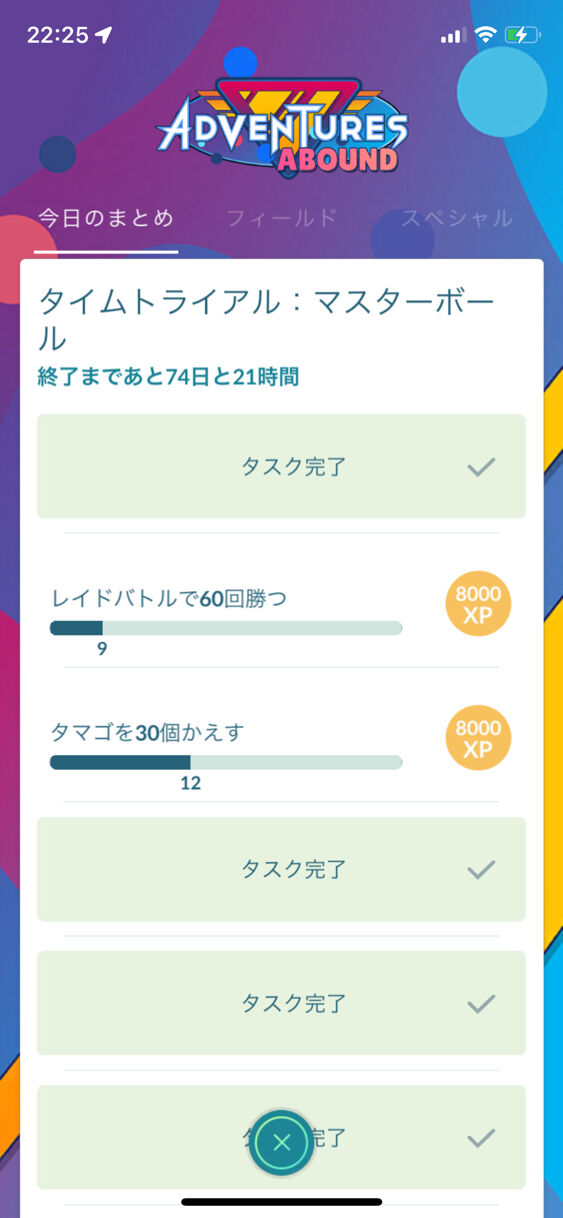Tap the タイムトライアル：マスターボール title
The image size is (563, 1218).
[267, 320]
